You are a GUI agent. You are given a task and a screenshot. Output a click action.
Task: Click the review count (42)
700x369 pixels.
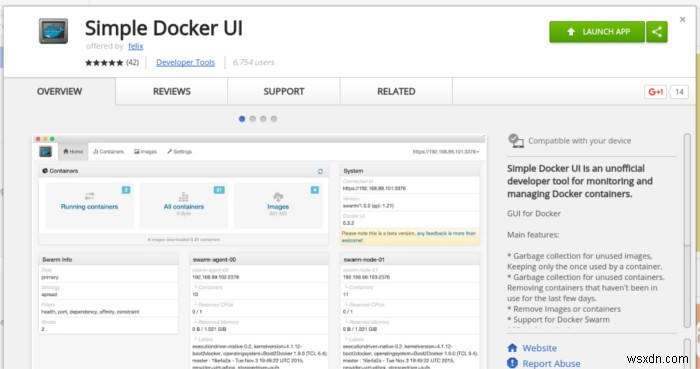click(132, 62)
